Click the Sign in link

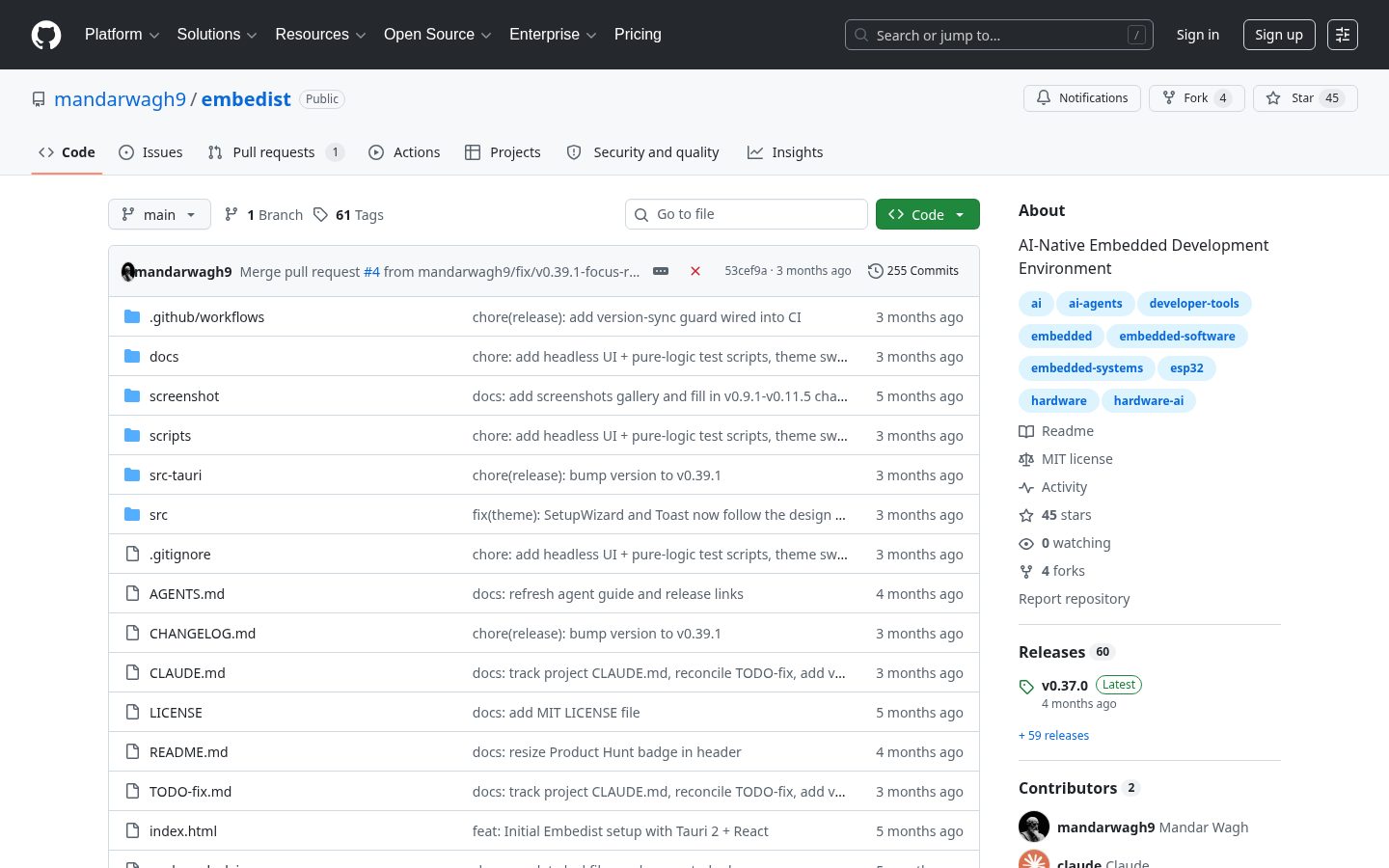point(1197,35)
